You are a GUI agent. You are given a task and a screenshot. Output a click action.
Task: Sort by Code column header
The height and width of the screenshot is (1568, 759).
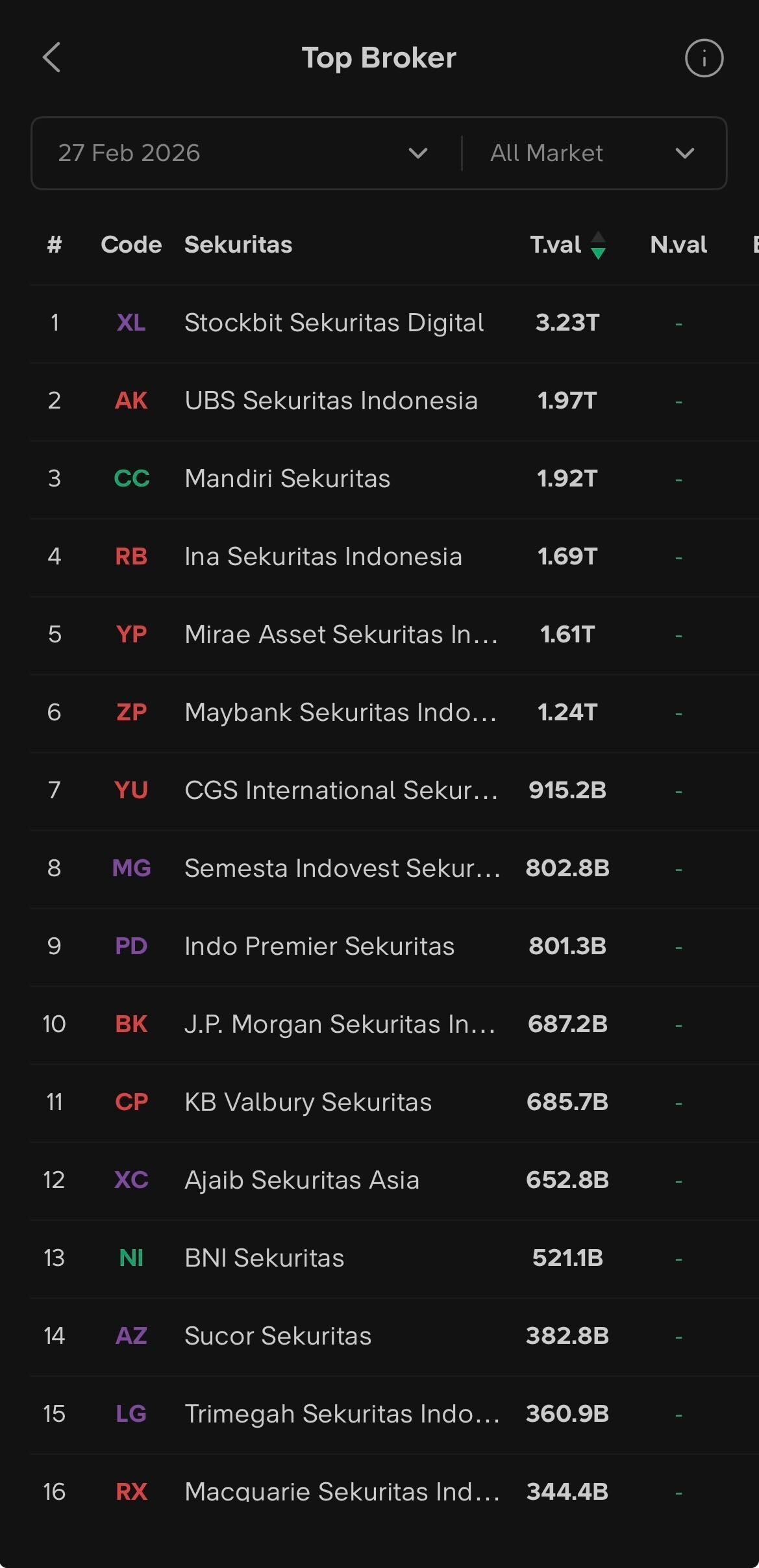coord(131,245)
